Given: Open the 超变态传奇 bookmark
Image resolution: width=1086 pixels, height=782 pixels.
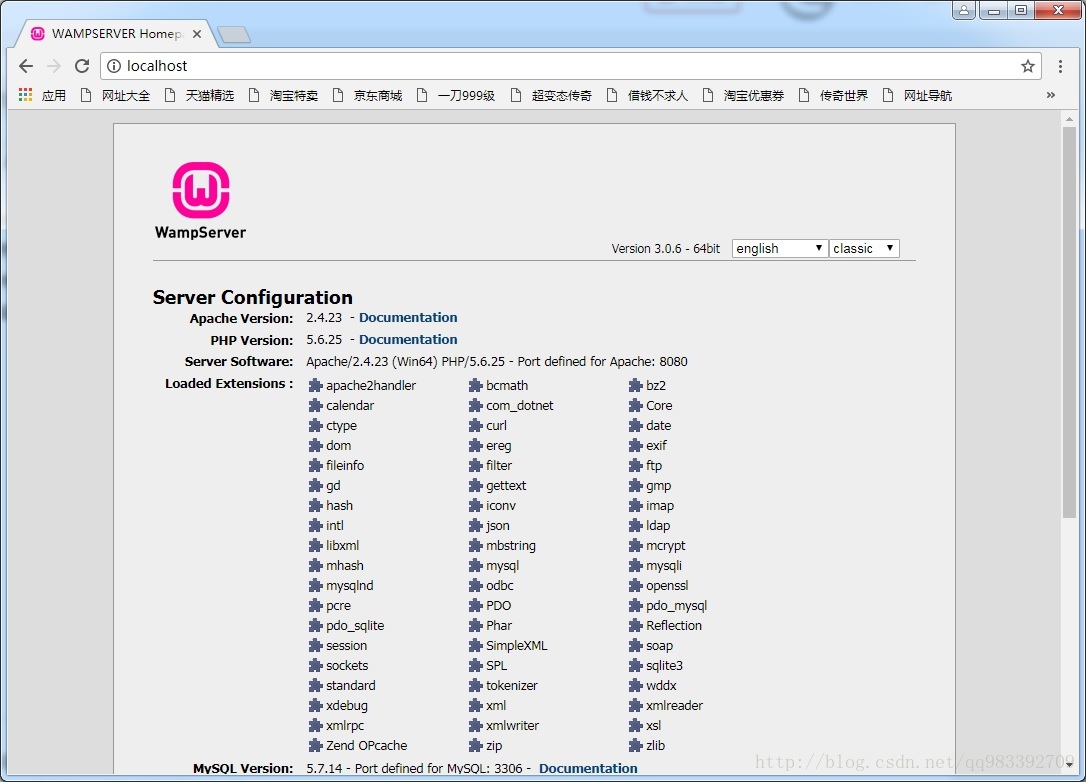Looking at the screenshot, I should (x=551, y=95).
